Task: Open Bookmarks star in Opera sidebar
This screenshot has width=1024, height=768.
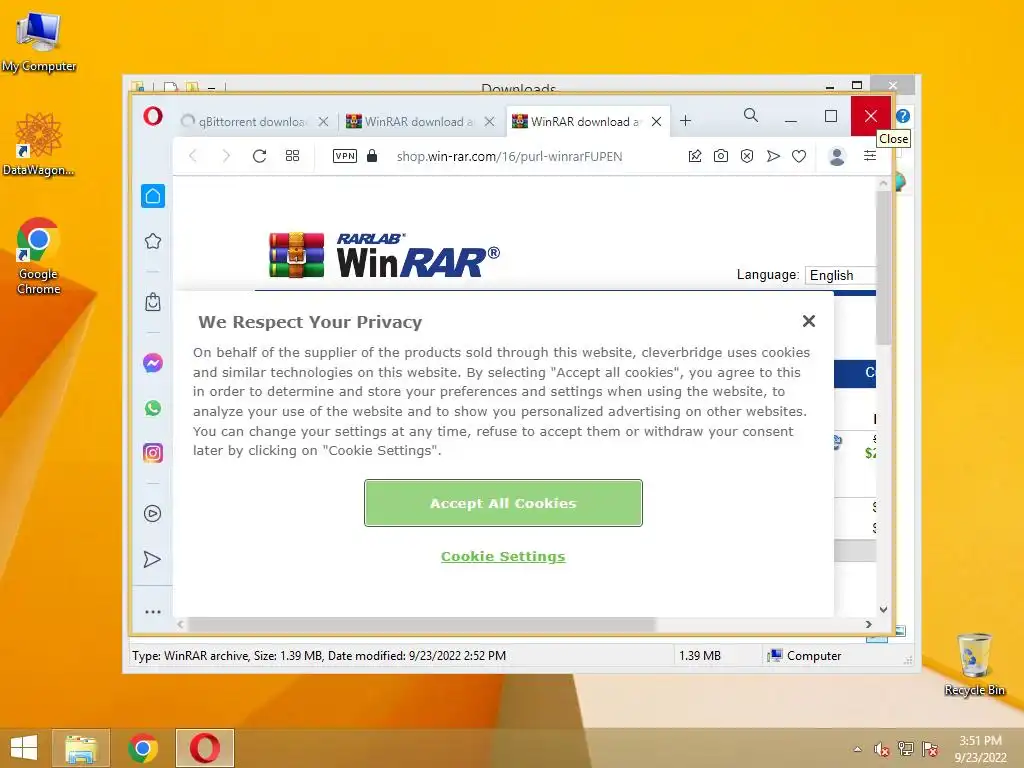Action: point(153,241)
